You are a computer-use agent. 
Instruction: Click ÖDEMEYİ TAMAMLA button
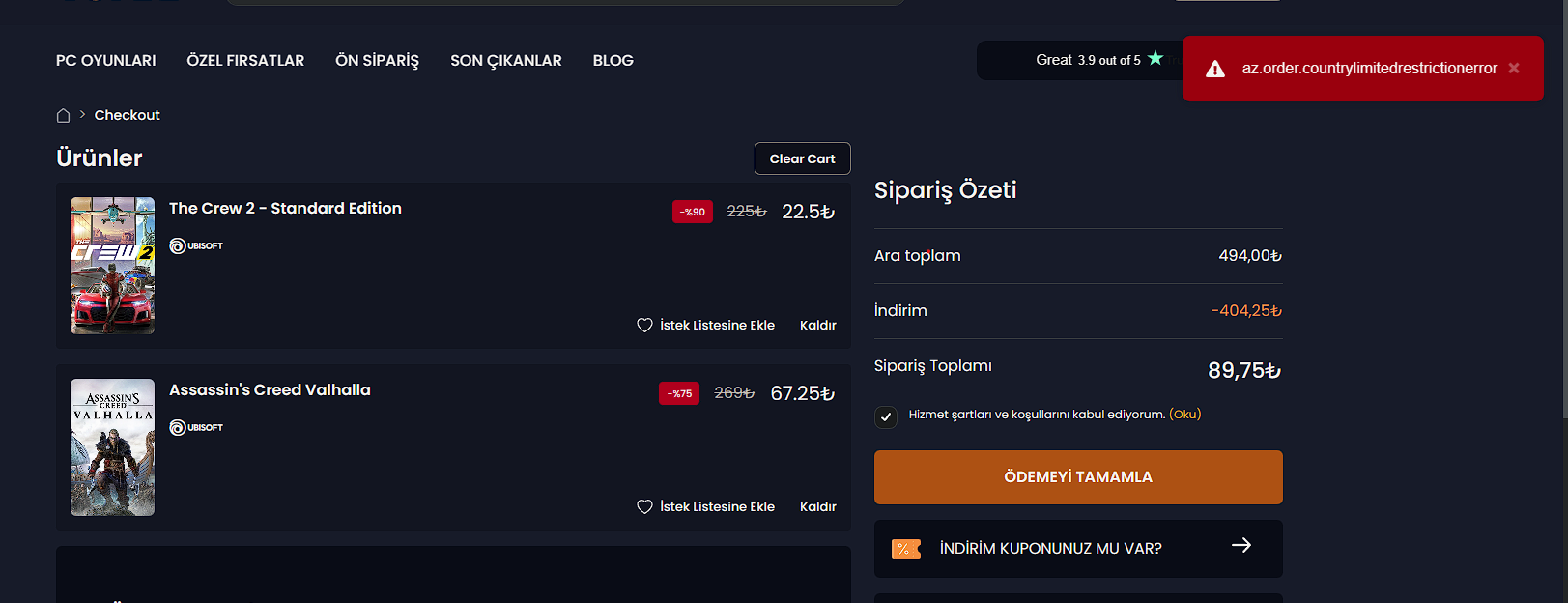pos(1078,477)
